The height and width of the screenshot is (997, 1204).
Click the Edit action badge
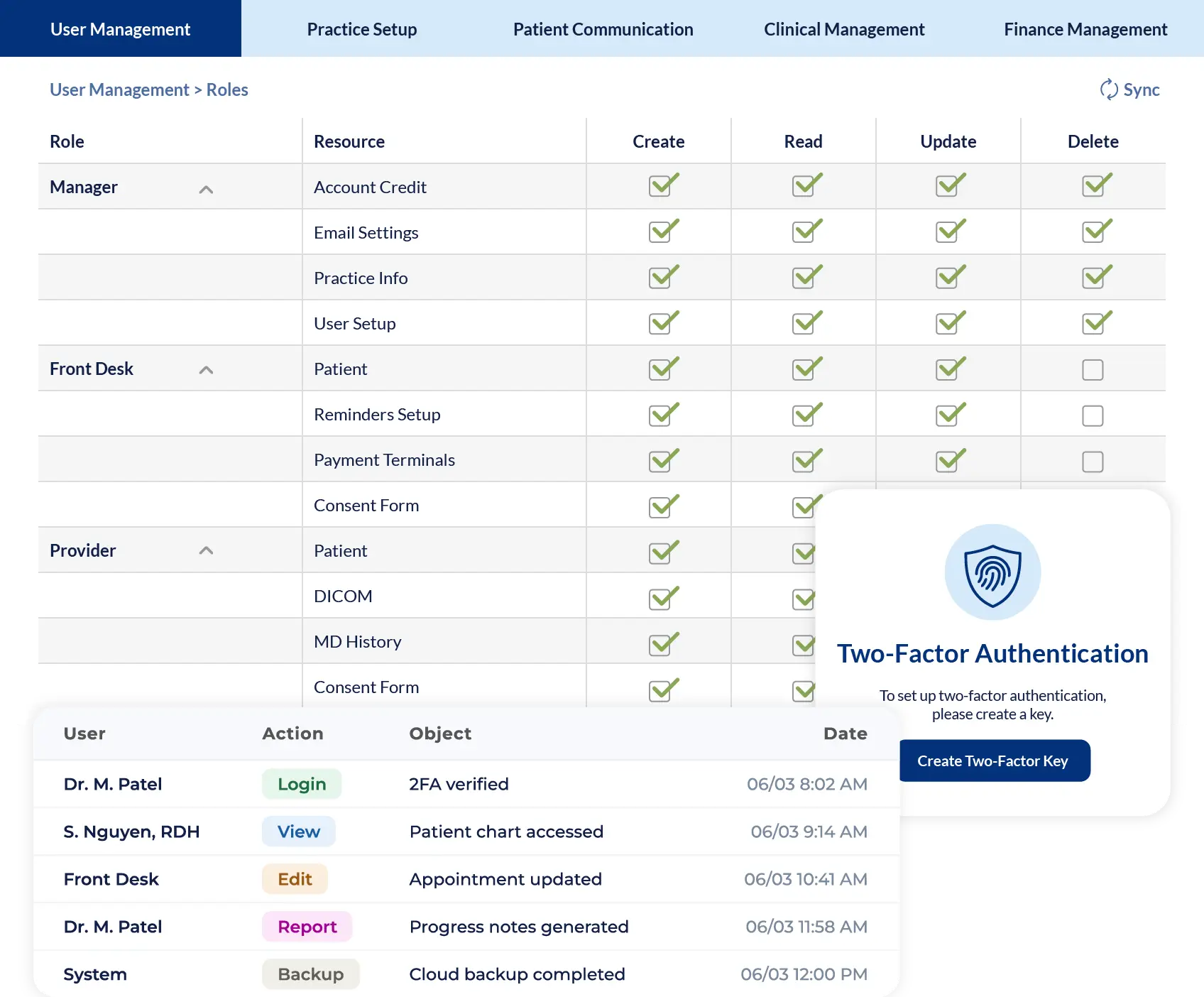pos(295,879)
